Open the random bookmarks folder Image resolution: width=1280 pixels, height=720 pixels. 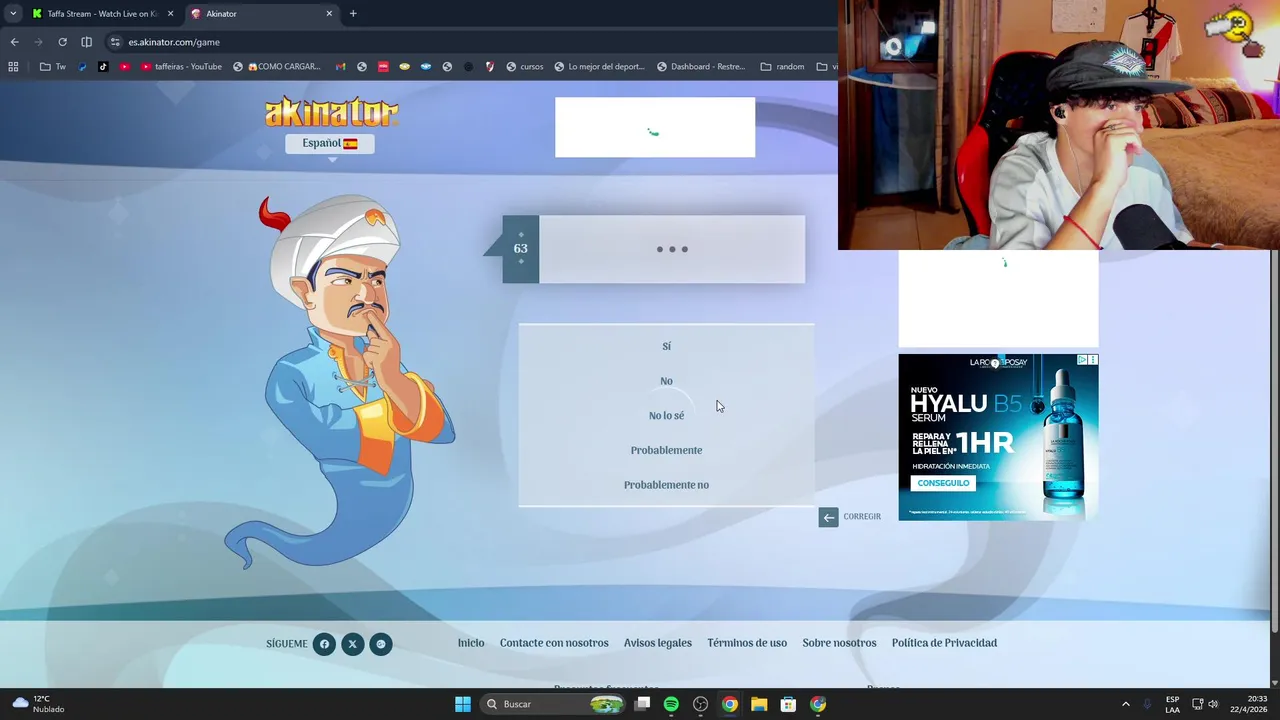click(782, 67)
